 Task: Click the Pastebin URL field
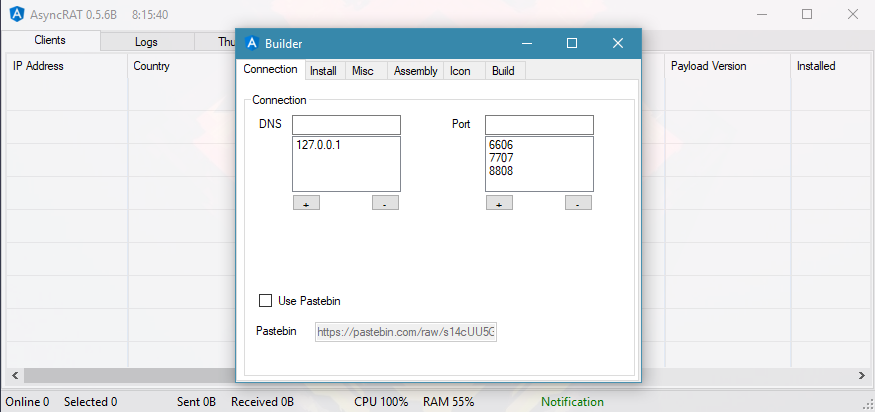[x=406, y=332]
